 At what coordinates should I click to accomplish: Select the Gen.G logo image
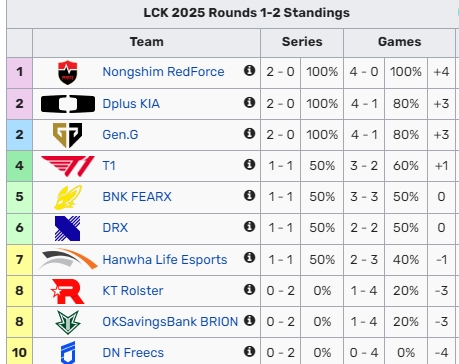coord(68,135)
